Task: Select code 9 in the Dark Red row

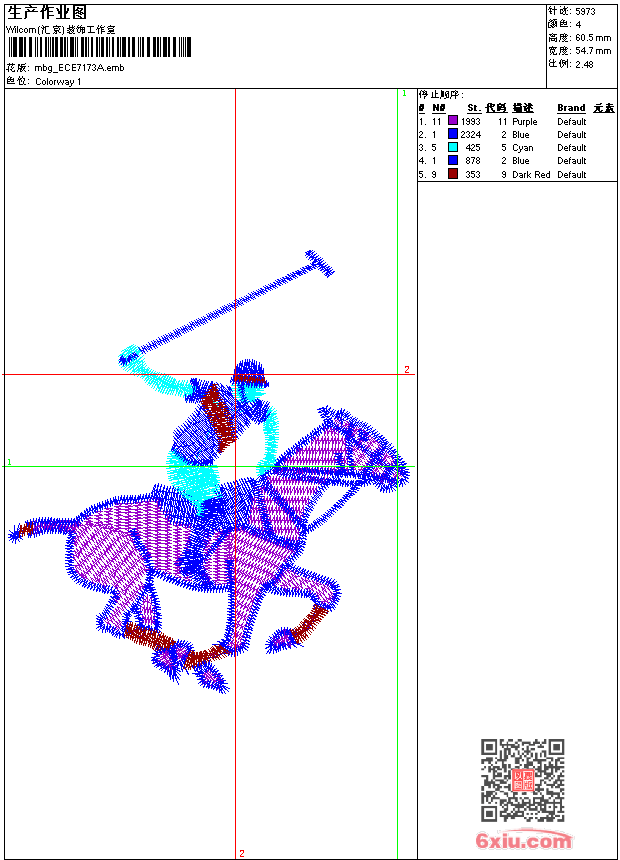Action: [504, 174]
